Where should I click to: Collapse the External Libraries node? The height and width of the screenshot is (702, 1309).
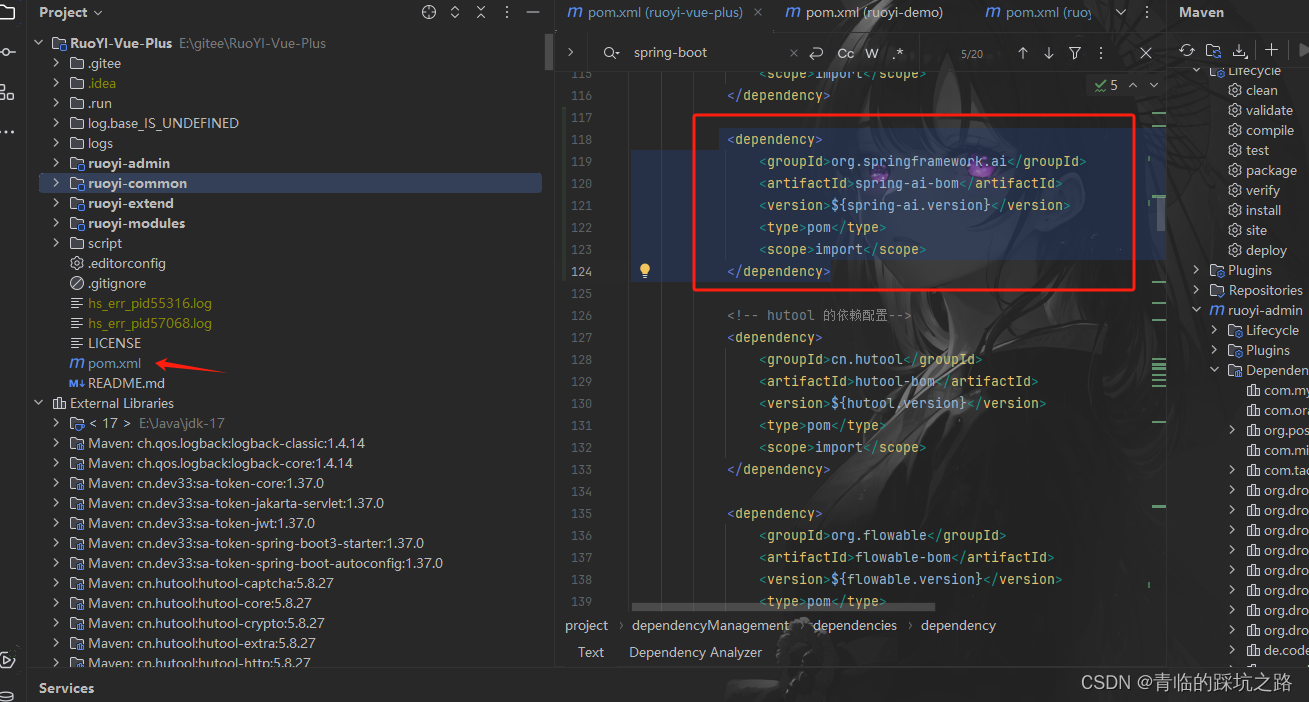(38, 403)
